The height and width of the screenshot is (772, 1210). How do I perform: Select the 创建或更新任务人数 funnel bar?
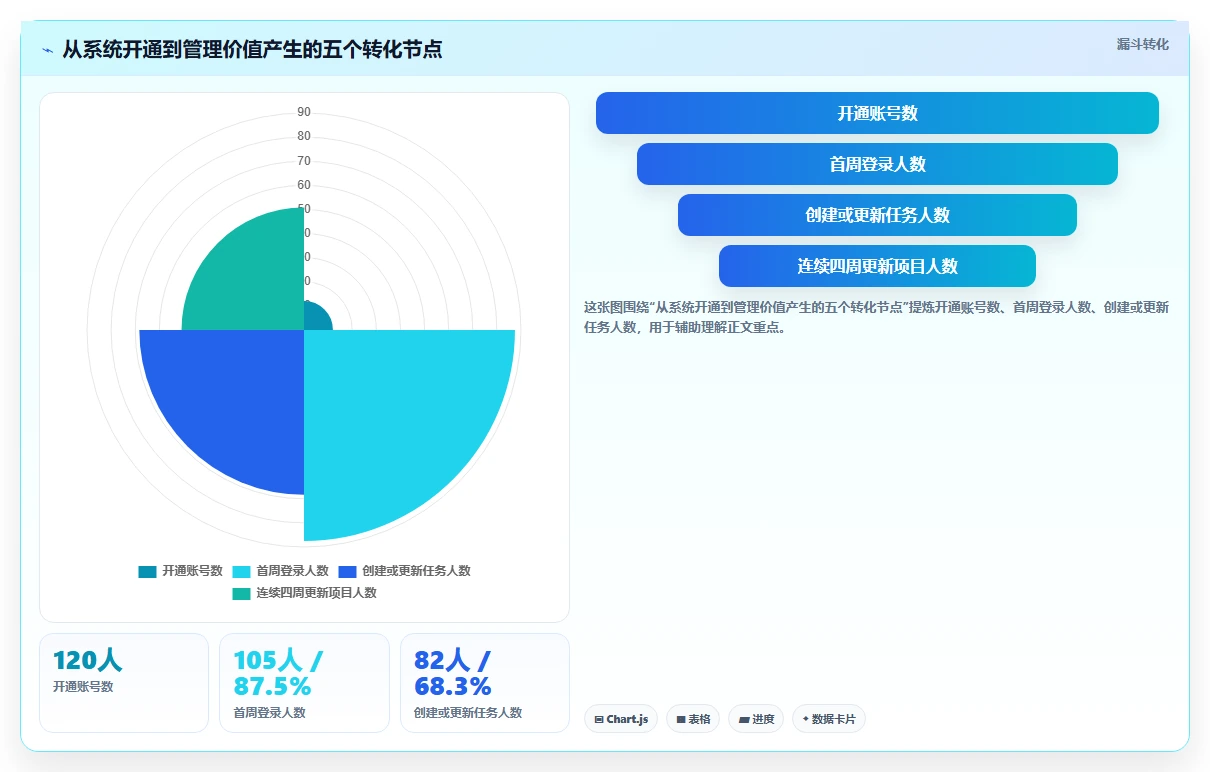[x=877, y=215]
